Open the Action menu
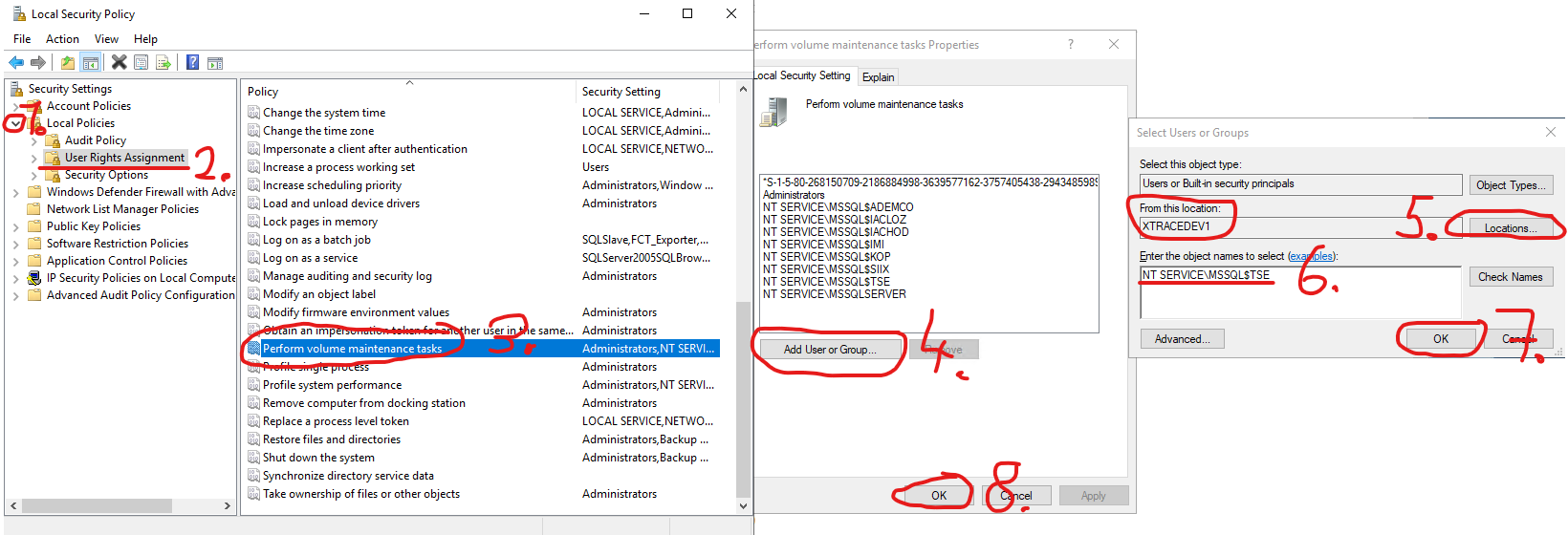 [62, 39]
